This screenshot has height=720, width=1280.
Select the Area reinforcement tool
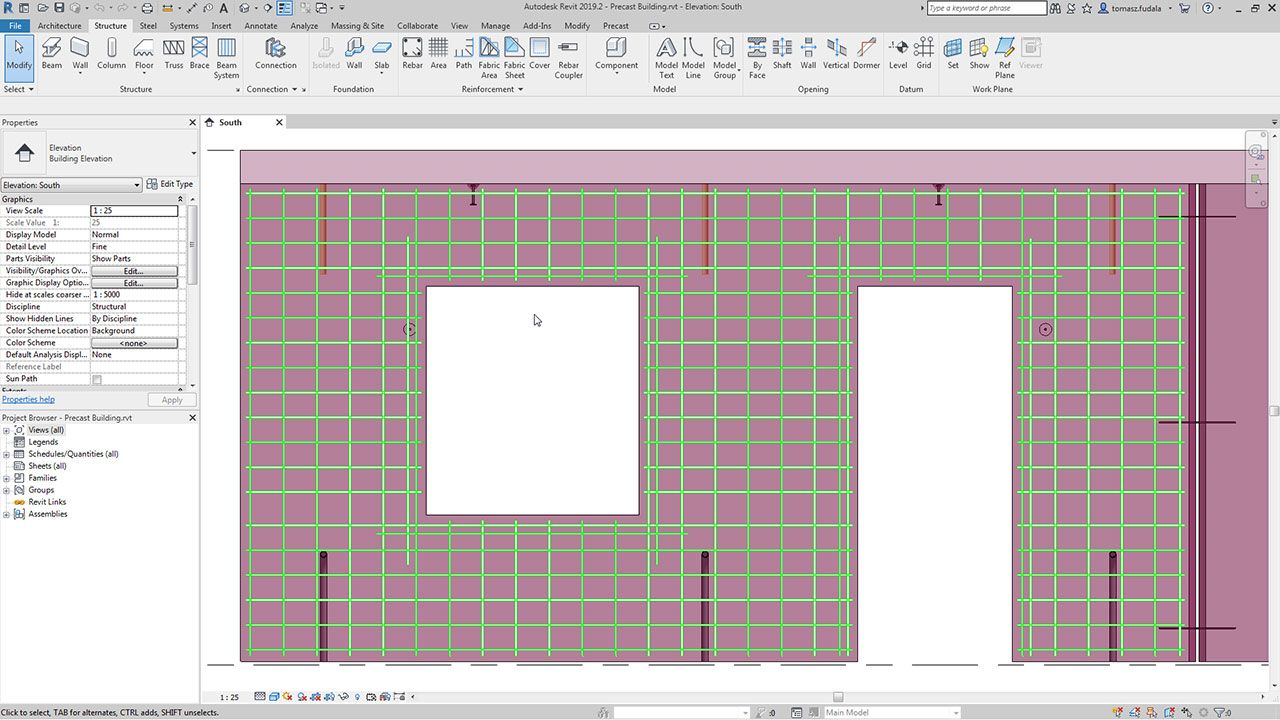coord(438,54)
